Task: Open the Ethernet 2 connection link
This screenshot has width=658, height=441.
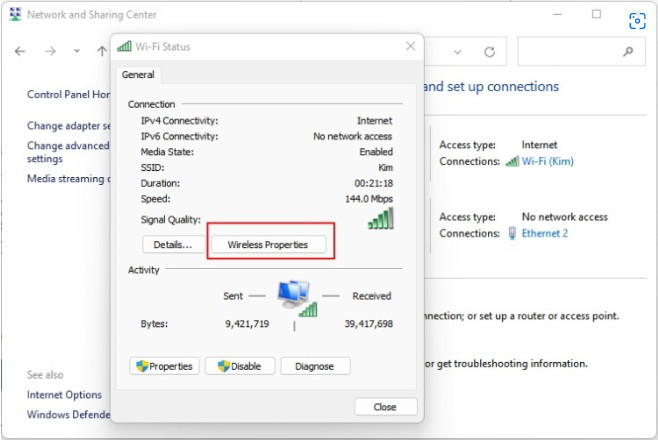Action: coord(545,233)
